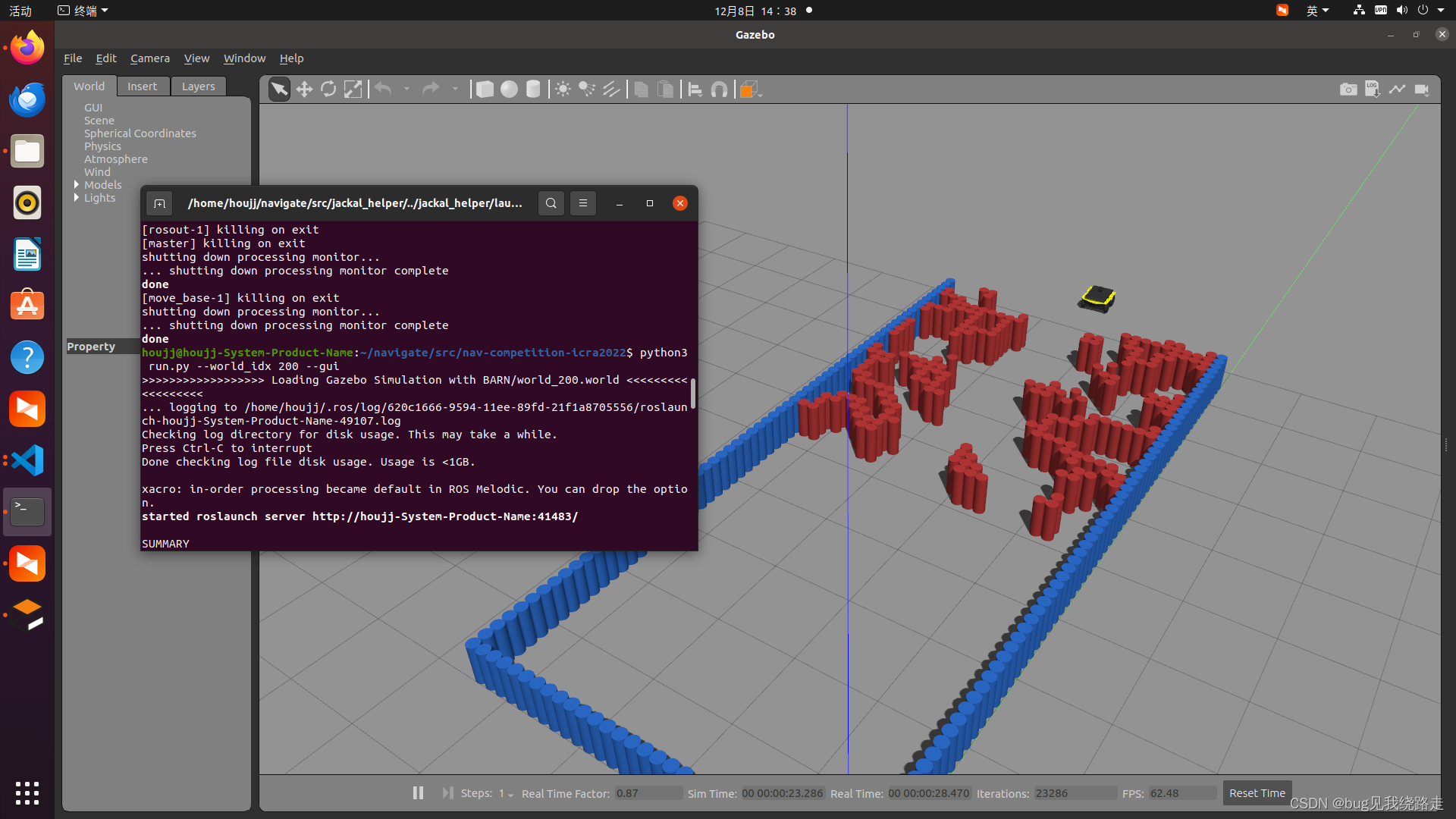This screenshot has height=819, width=1456.
Task: Open the Camera menu
Action: pos(149,58)
